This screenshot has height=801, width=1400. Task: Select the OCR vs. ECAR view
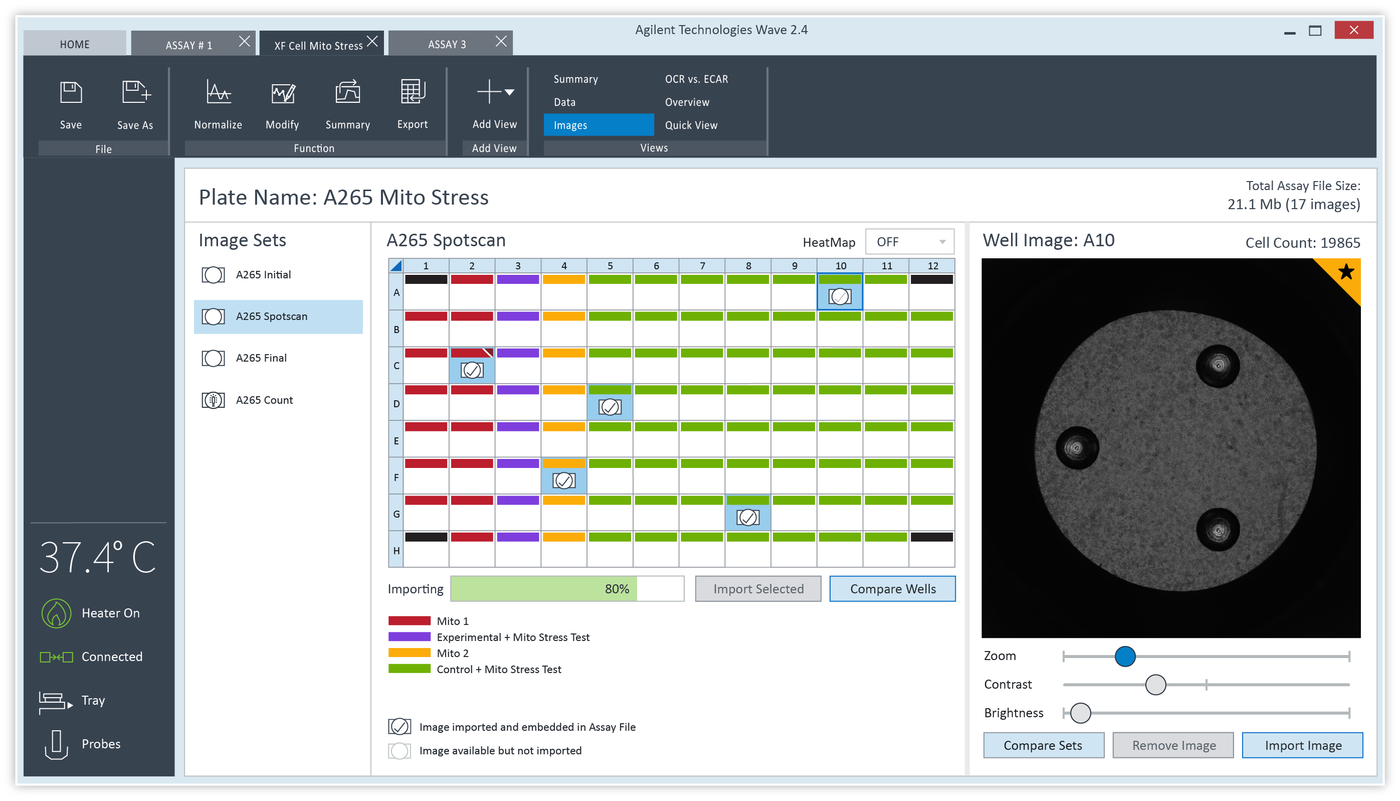[x=697, y=78]
